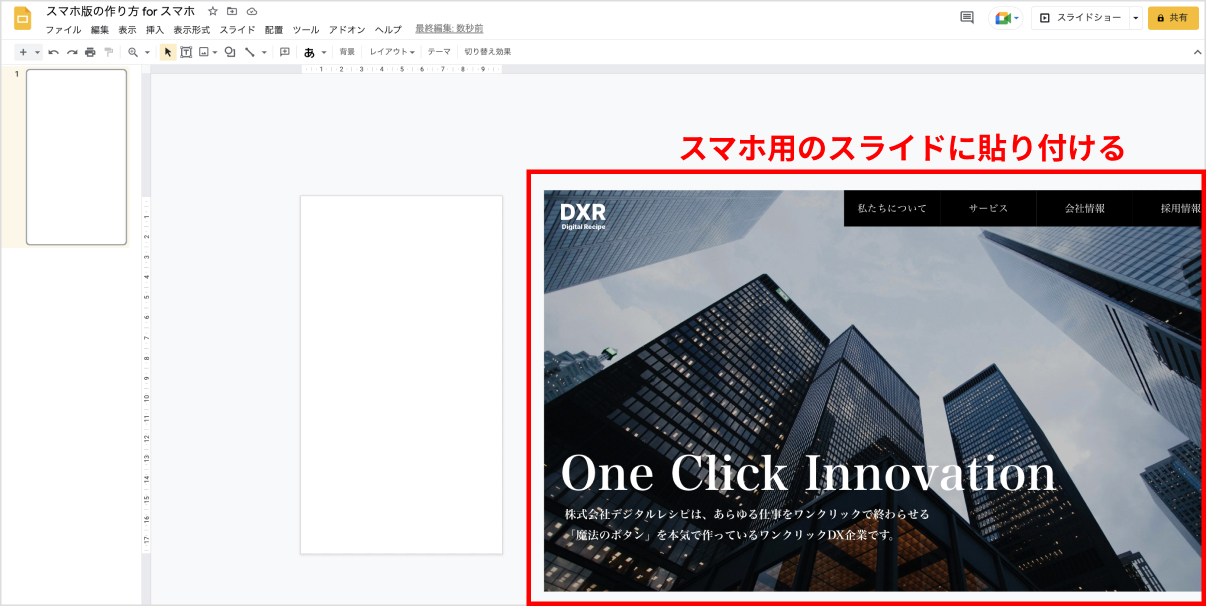Click the yellow 共有 button
The width and height of the screenshot is (1207, 607).
(1173, 18)
